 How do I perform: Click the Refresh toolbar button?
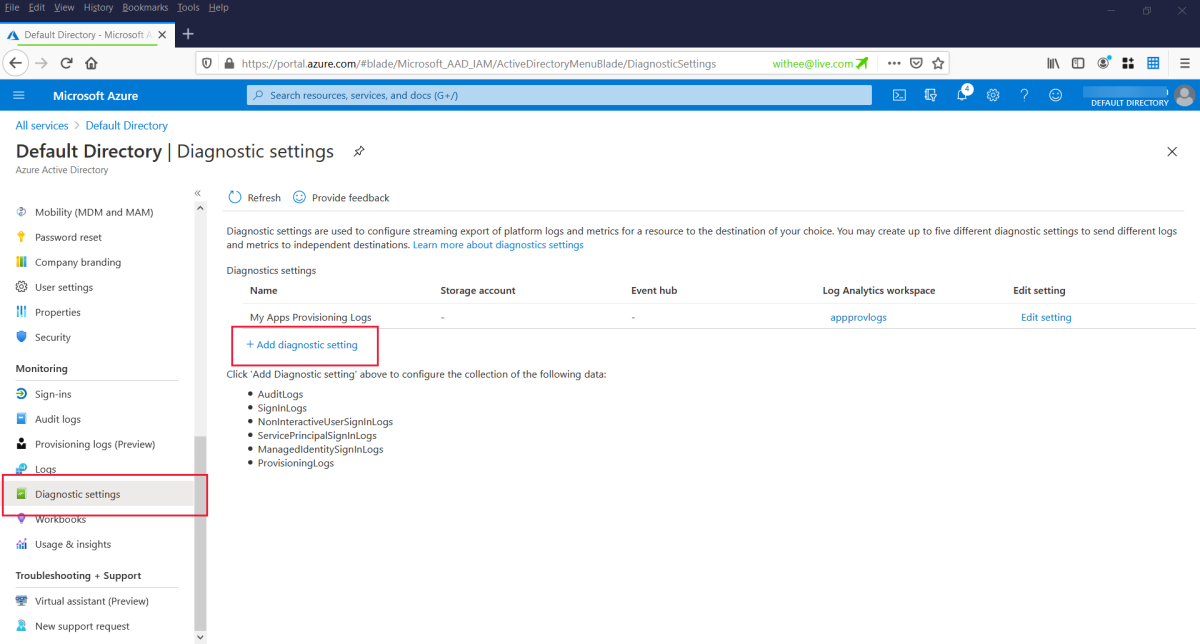coord(254,198)
